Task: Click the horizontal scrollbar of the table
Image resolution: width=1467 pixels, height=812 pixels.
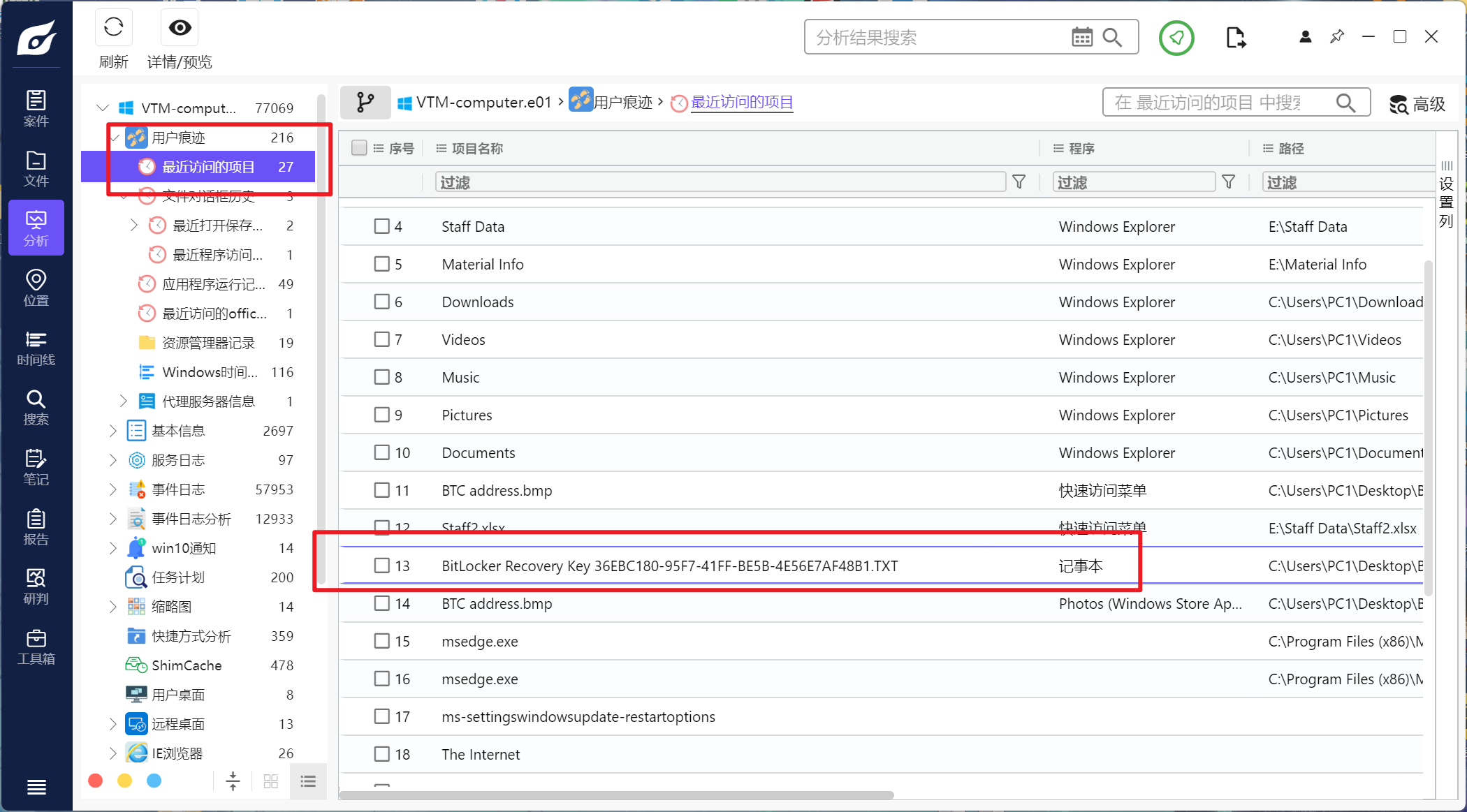Action: pos(616,795)
